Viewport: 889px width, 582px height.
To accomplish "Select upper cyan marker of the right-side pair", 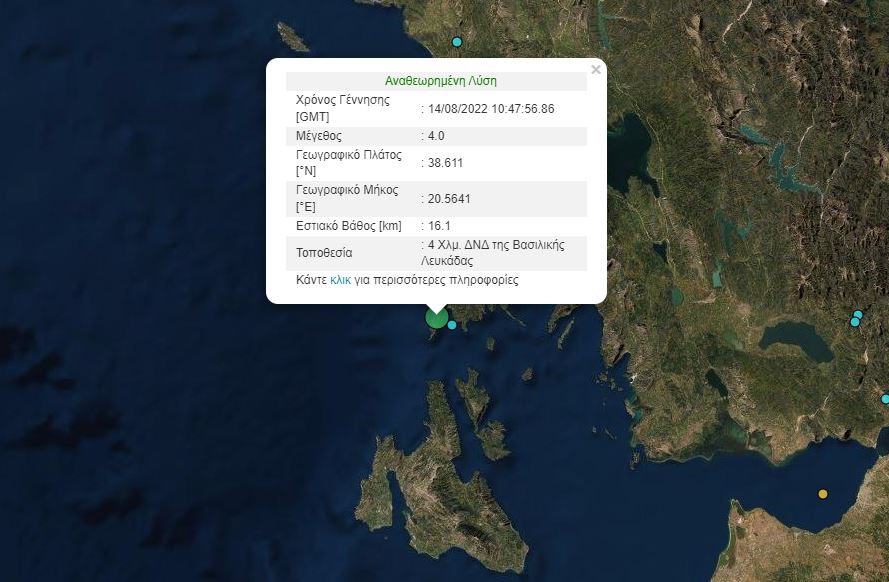I will click(x=857, y=315).
